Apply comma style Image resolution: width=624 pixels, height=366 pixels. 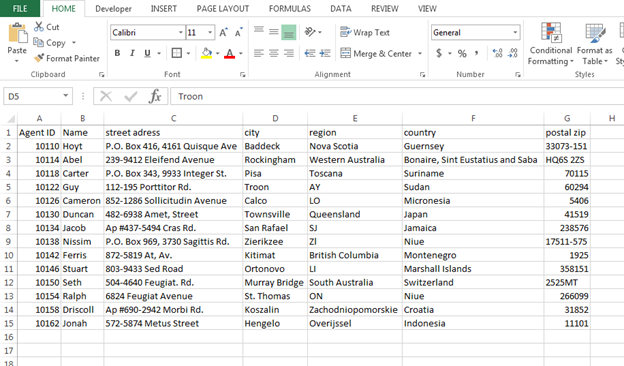[x=476, y=53]
